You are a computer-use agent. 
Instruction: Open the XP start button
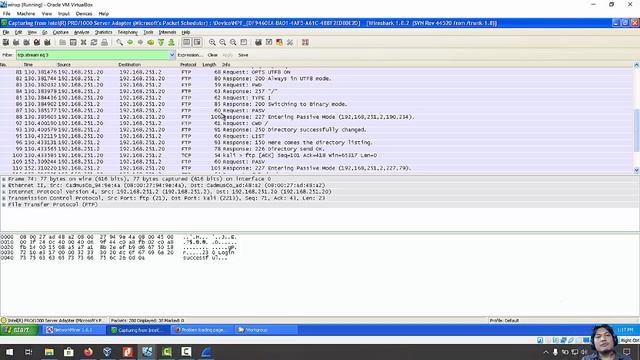18,330
